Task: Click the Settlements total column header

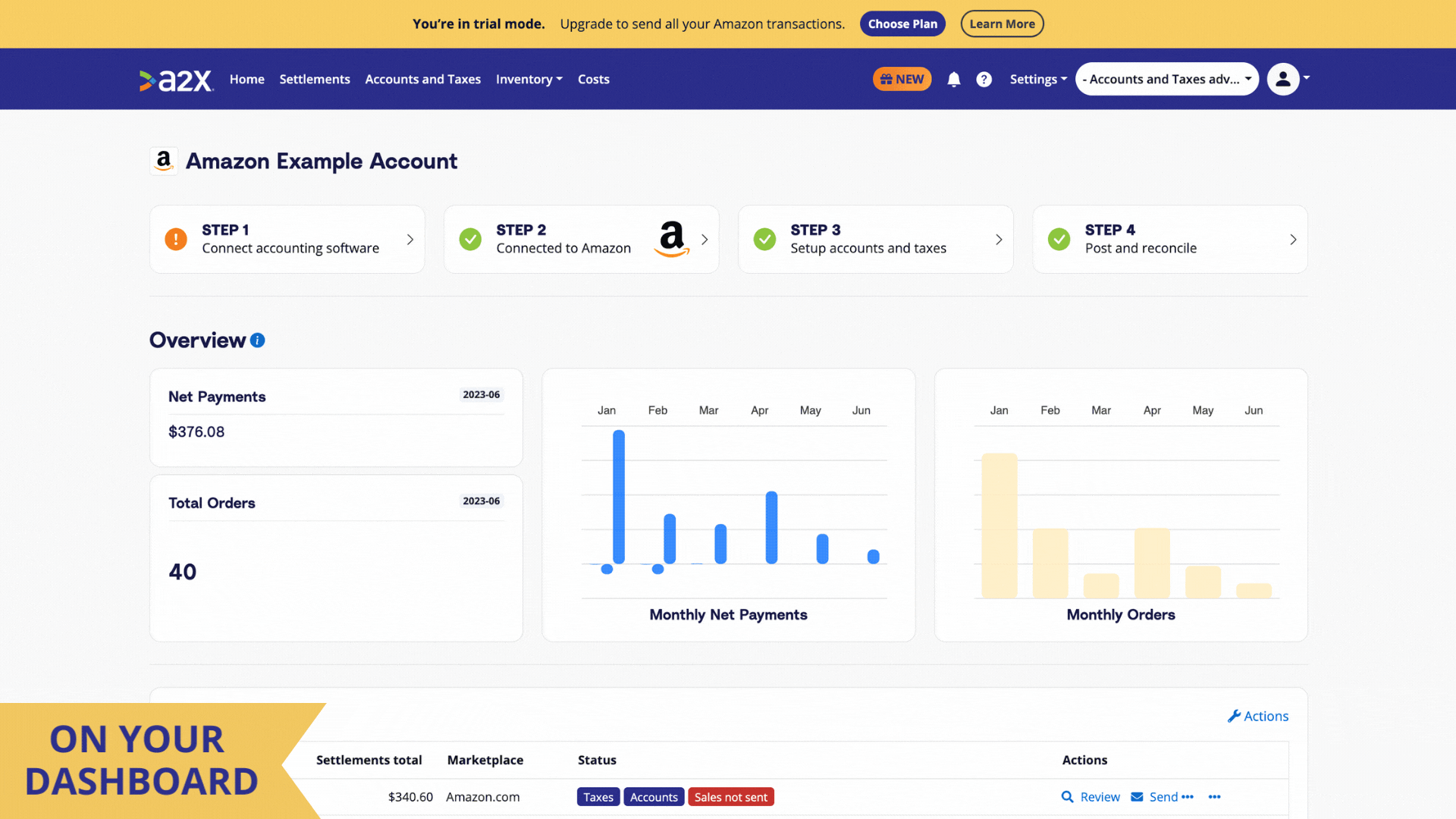Action: pyautogui.click(x=369, y=760)
